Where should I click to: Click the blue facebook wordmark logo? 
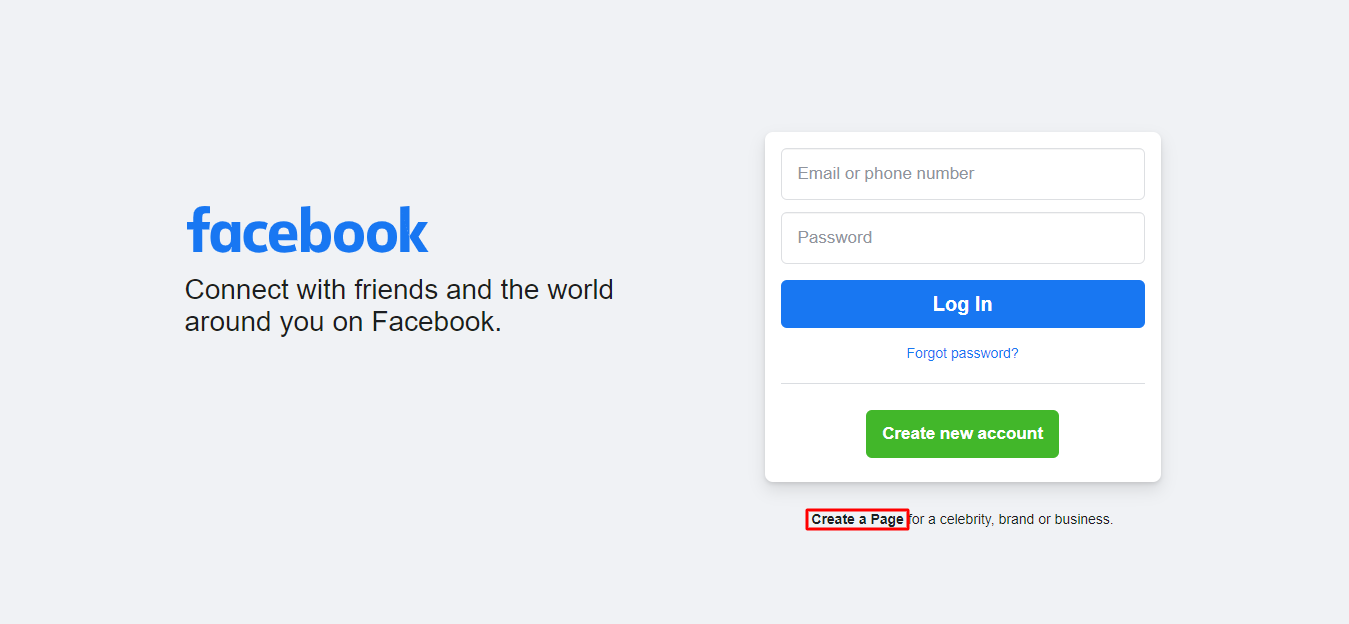click(x=307, y=230)
